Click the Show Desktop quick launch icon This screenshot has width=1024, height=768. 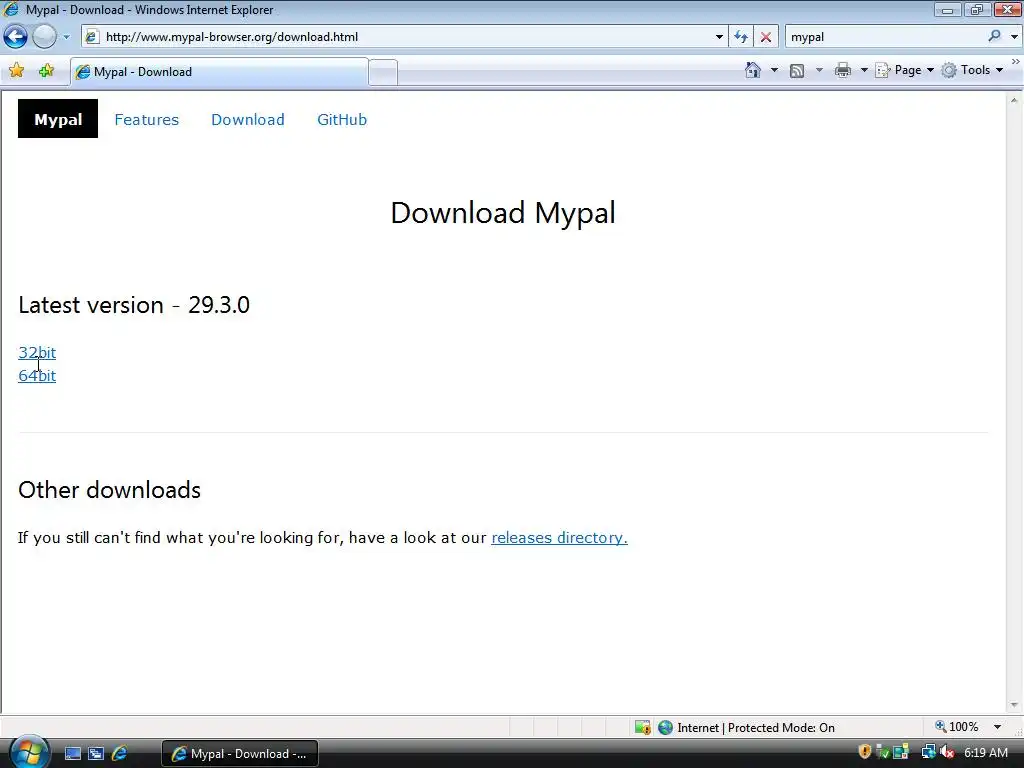coord(72,754)
